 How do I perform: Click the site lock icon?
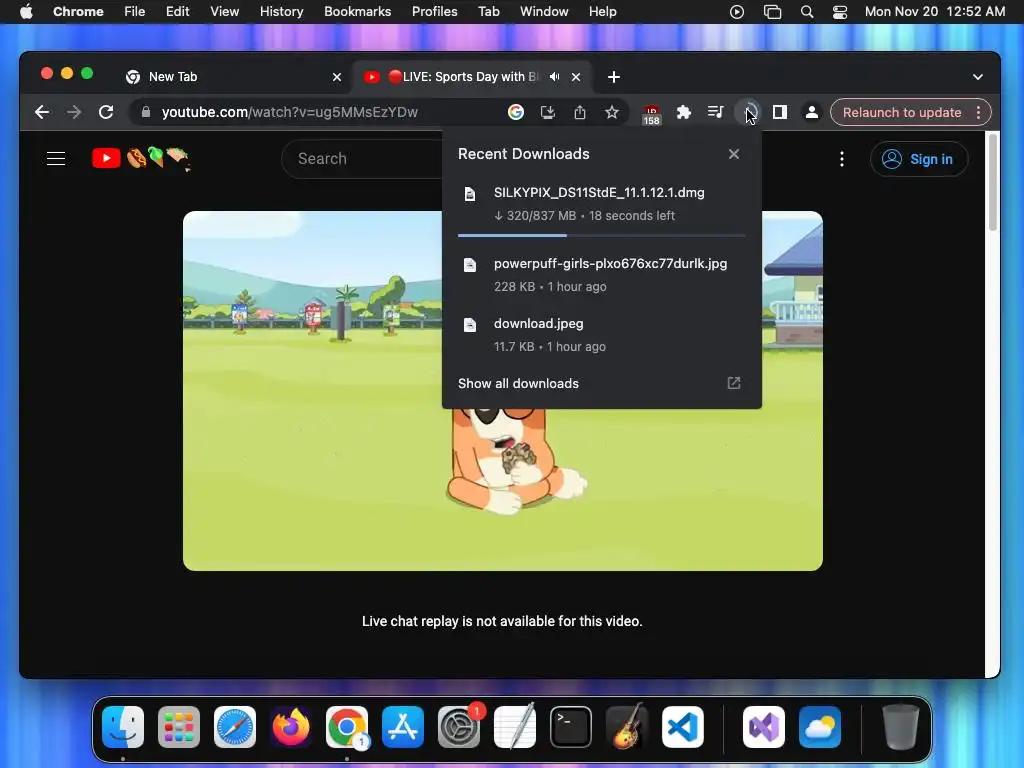pos(146,112)
